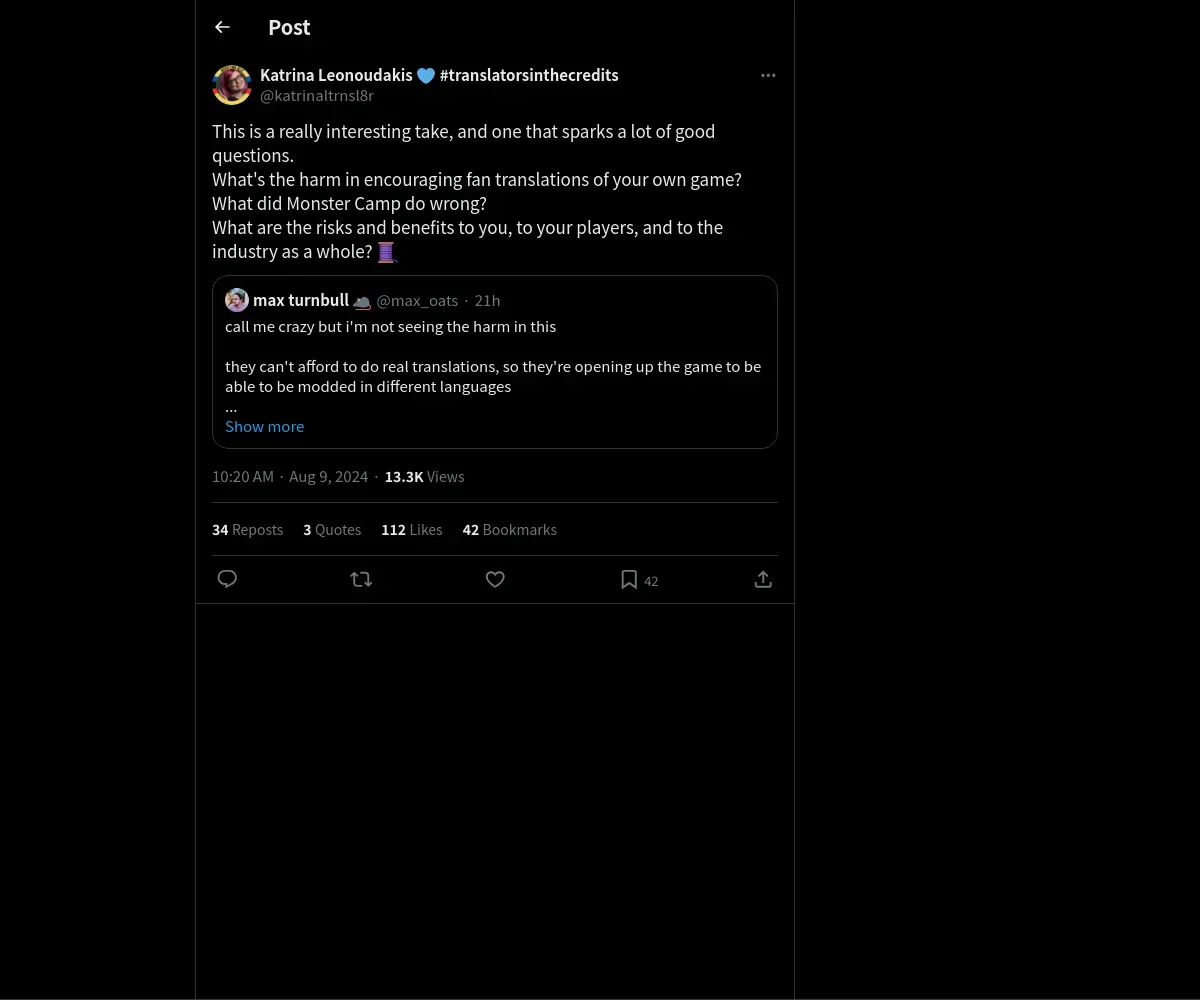Open Katrina Leonoudakis's profile avatar

pyautogui.click(x=232, y=85)
